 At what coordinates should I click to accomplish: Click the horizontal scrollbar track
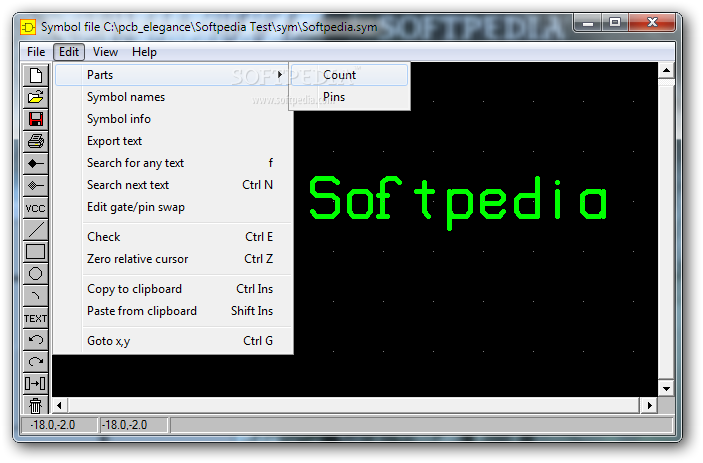354,406
